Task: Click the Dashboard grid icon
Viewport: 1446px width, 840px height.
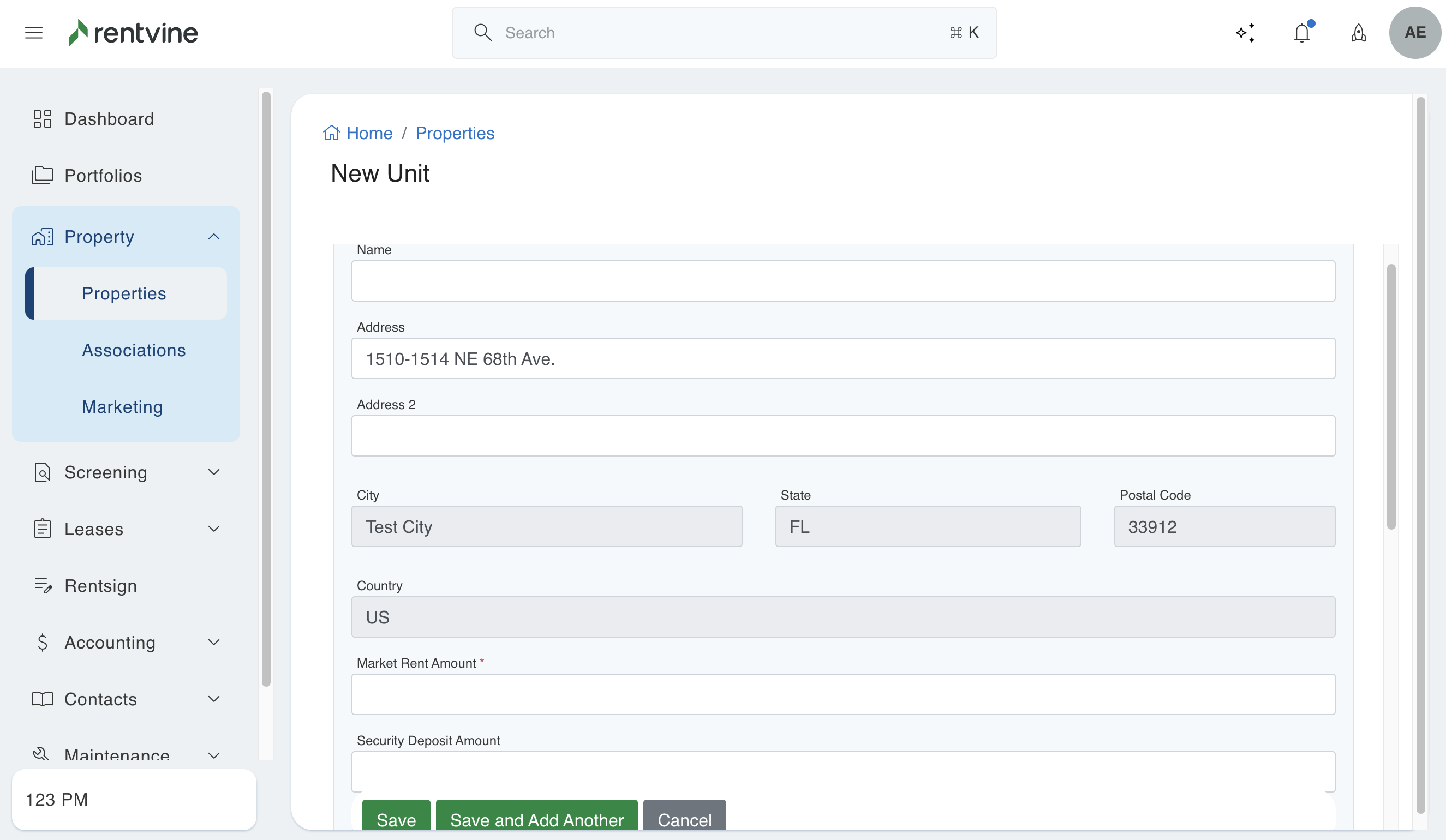Action: pos(43,119)
